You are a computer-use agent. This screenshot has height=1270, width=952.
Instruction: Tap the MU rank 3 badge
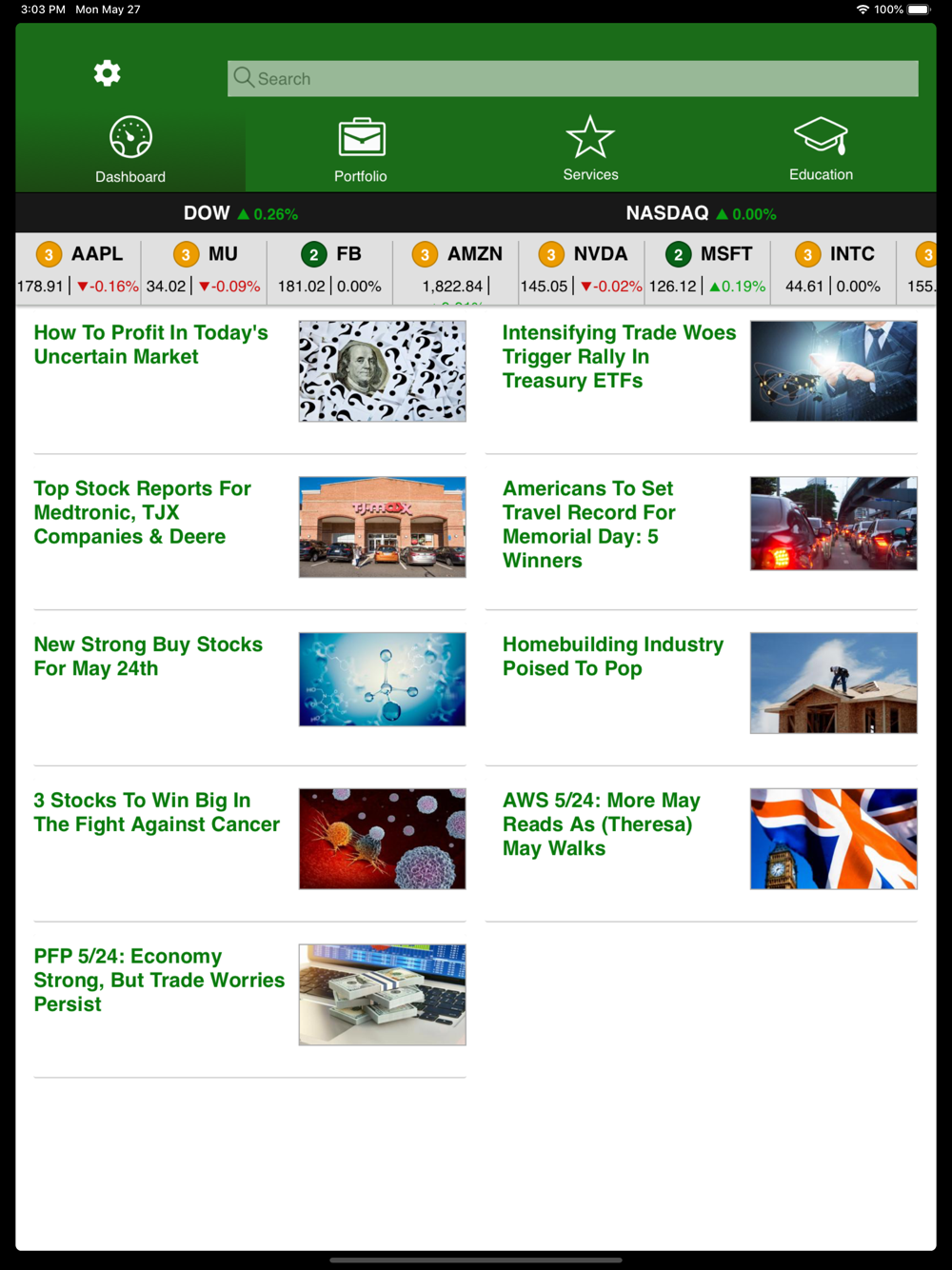point(186,255)
